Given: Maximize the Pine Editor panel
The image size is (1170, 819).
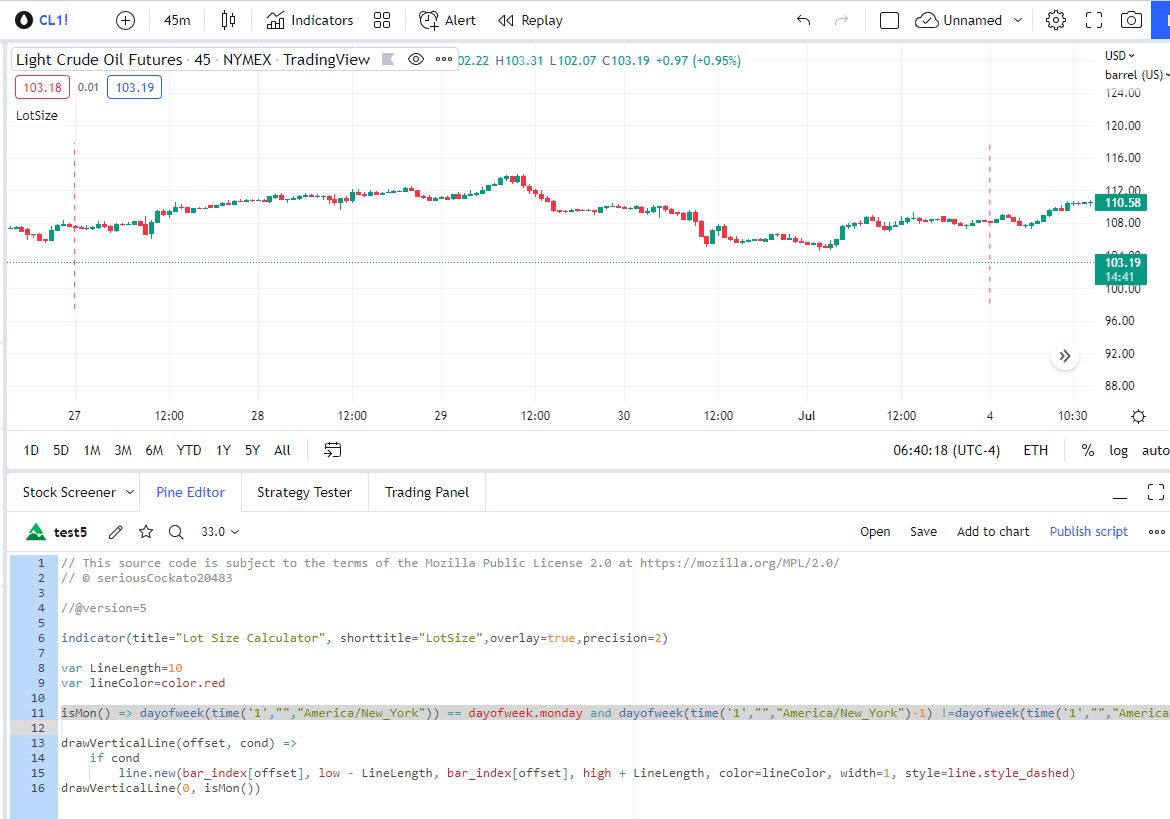Looking at the screenshot, I should [x=1156, y=492].
